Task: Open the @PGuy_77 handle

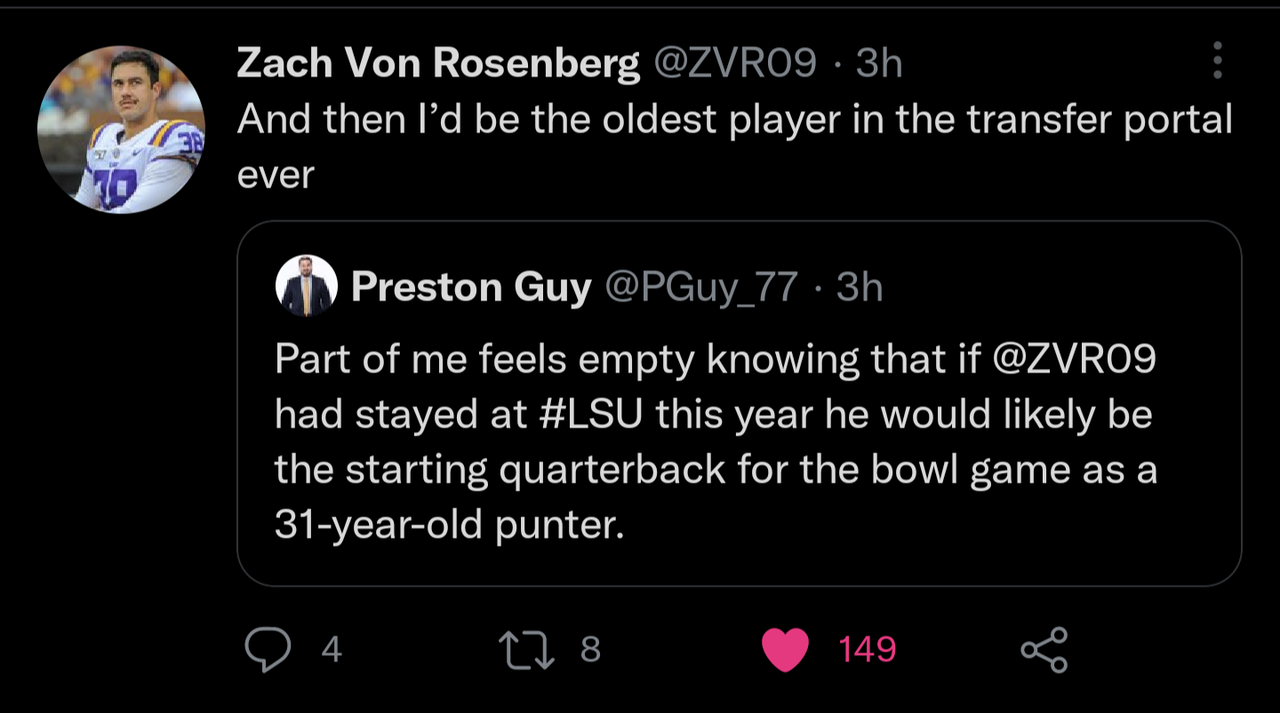Action: point(700,288)
